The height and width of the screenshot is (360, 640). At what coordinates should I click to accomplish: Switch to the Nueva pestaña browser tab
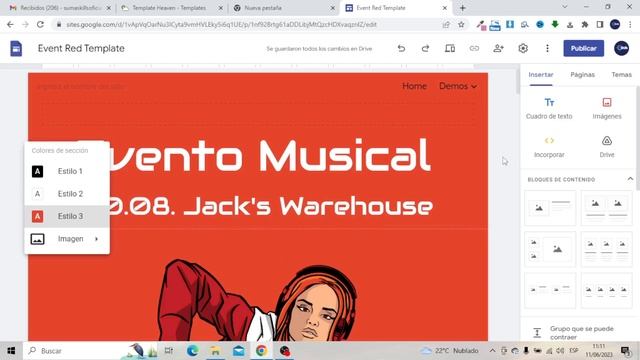[284, 8]
